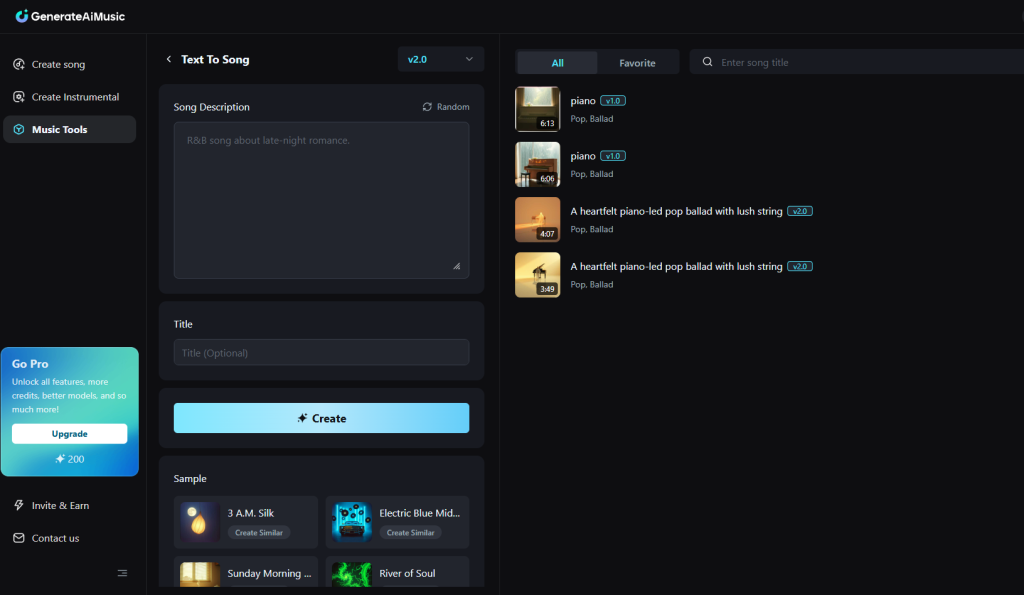
Task: Click the back arrow beside Text To Song
Action: click(169, 59)
